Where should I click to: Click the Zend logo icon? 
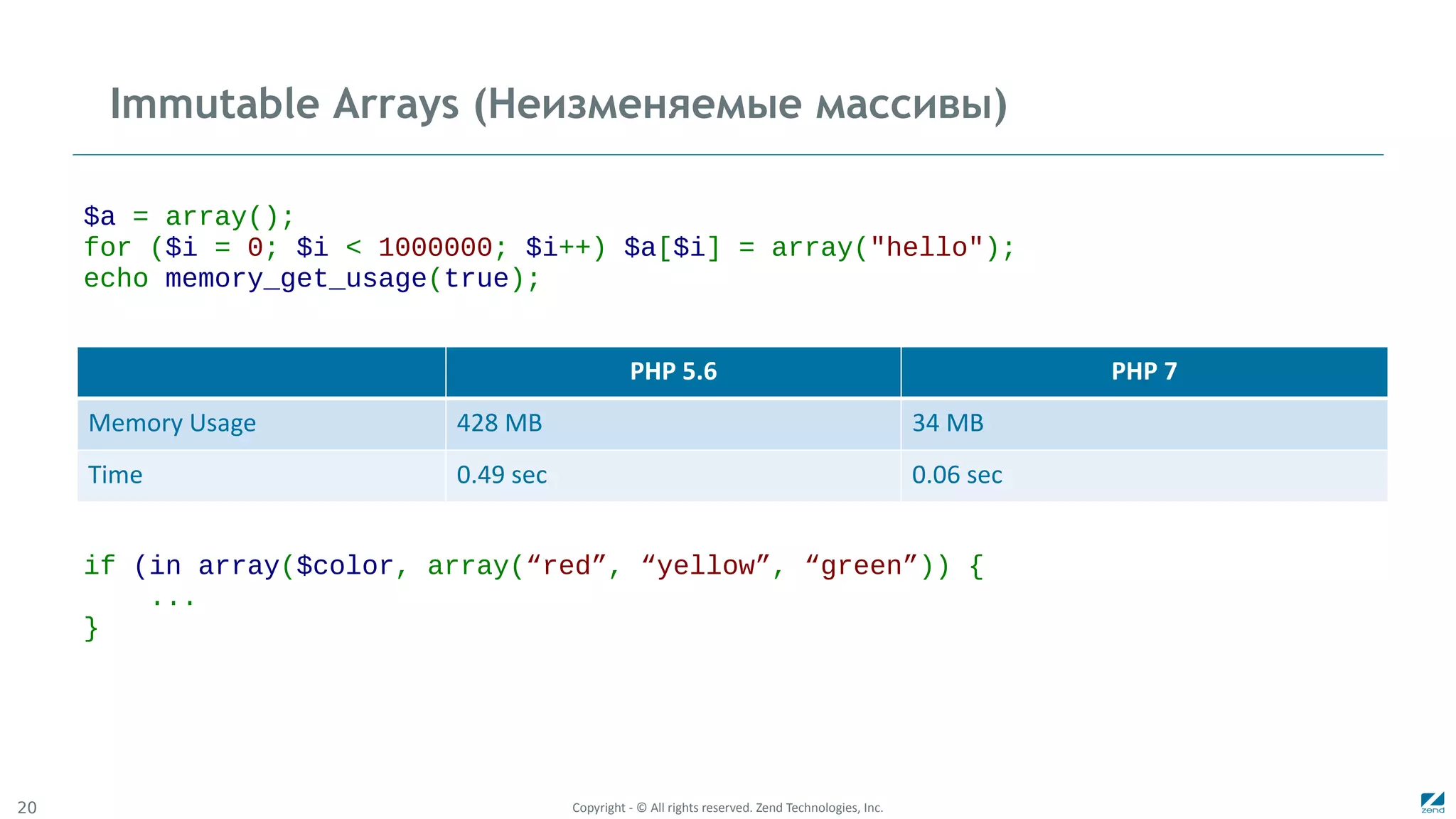click(1433, 803)
